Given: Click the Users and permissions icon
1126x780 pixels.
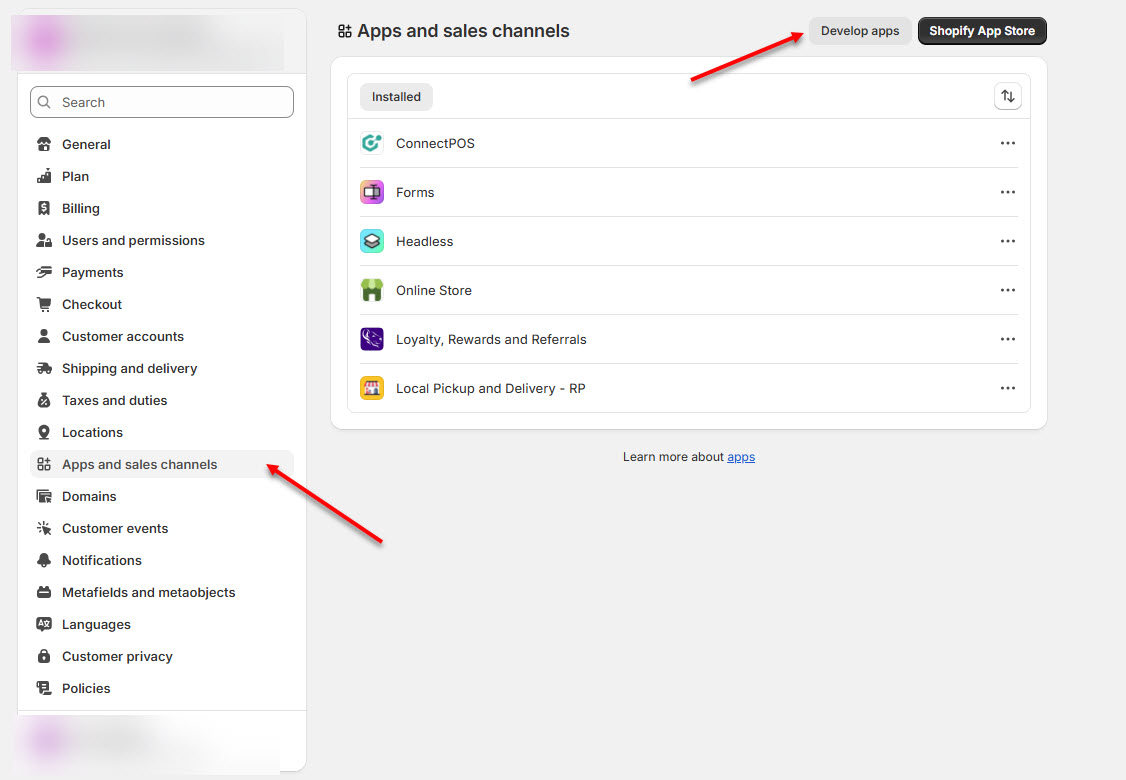Looking at the screenshot, I should pyautogui.click(x=44, y=240).
